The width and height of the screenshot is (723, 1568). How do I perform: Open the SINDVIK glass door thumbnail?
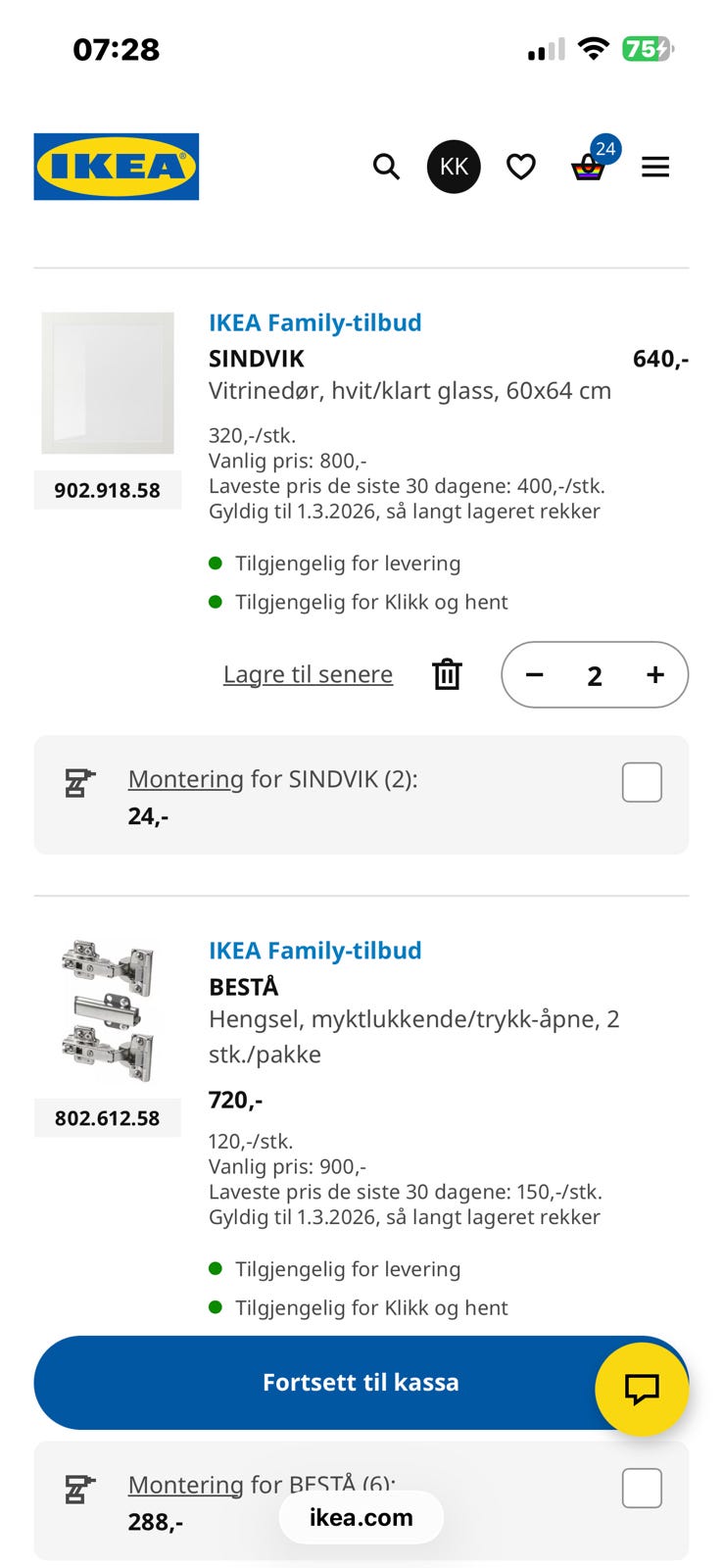tap(108, 383)
